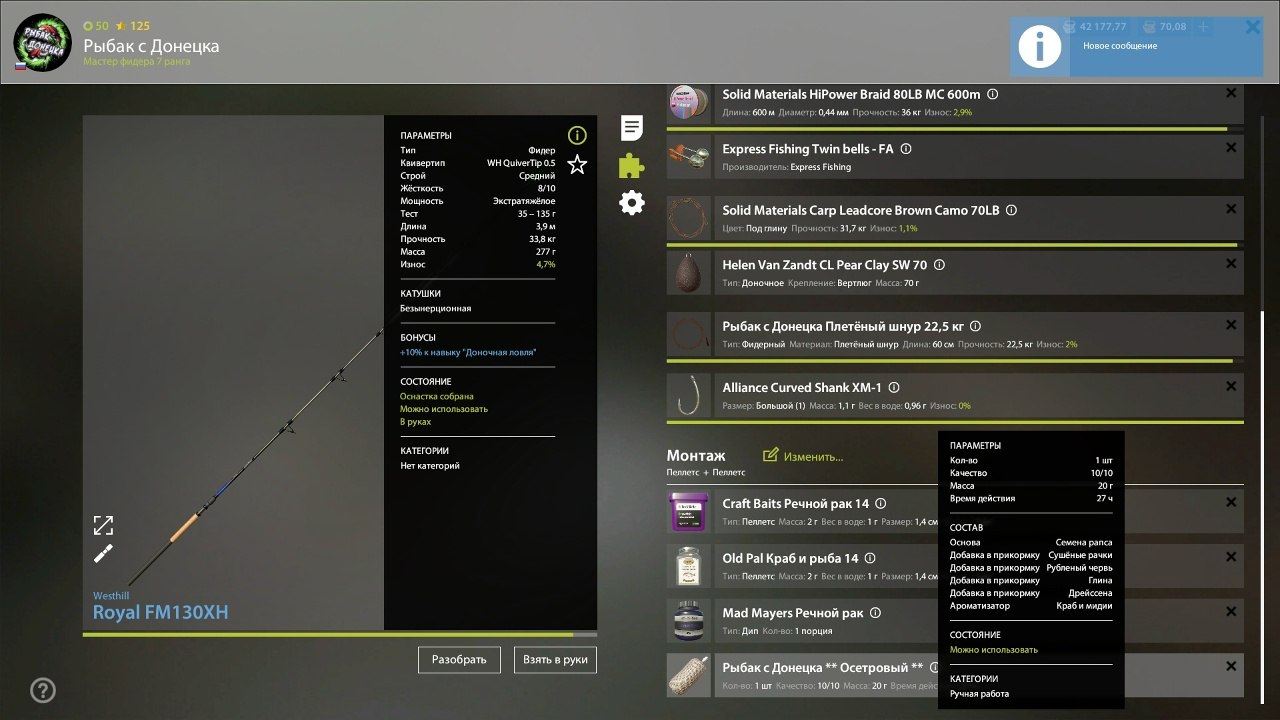The height and width of the screenshot is (720, 1280).
Task: Show info for Express Fishing Twin bells
Action: coord(906,149)
